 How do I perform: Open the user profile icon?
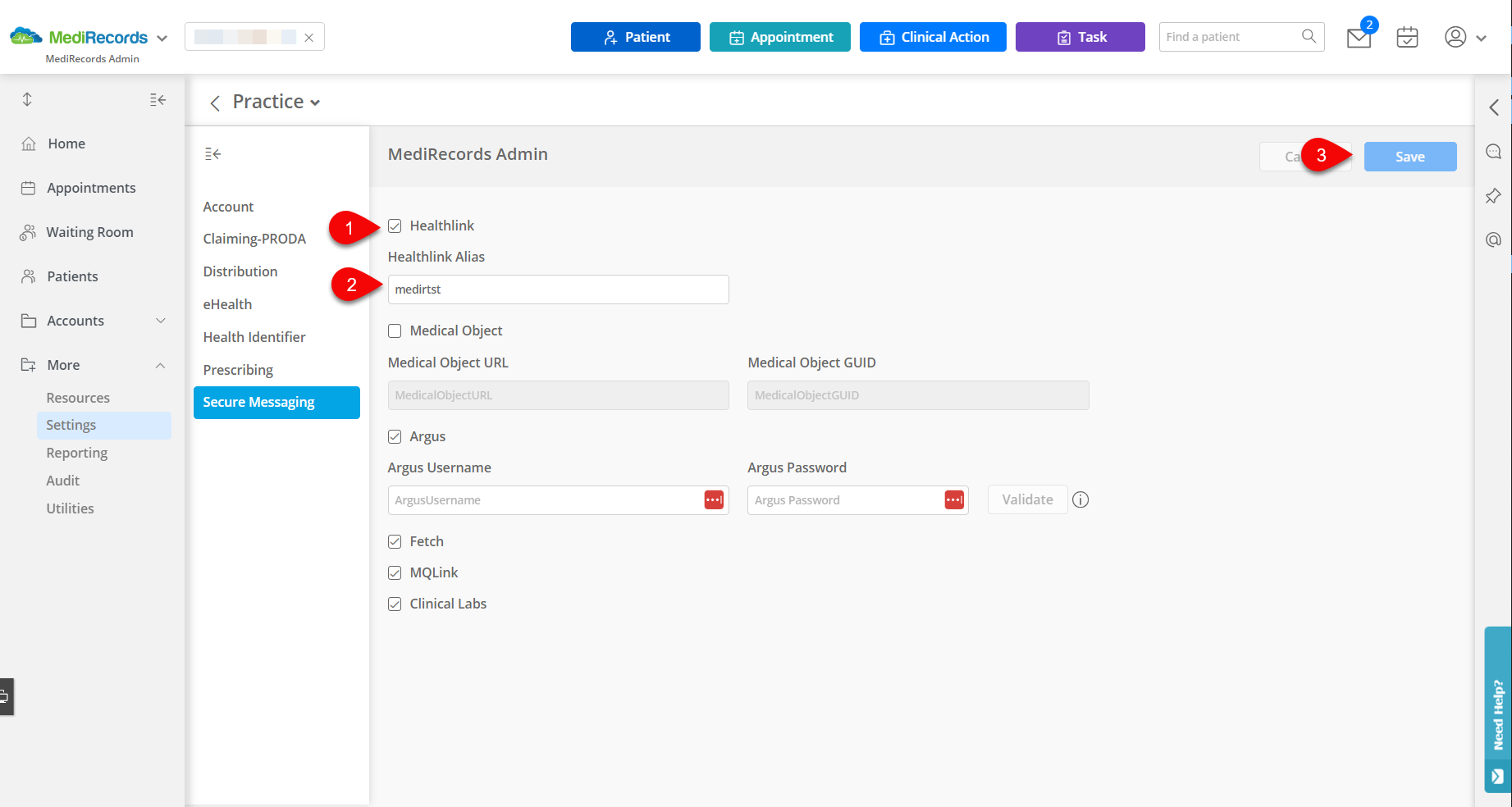[1455, 37]
